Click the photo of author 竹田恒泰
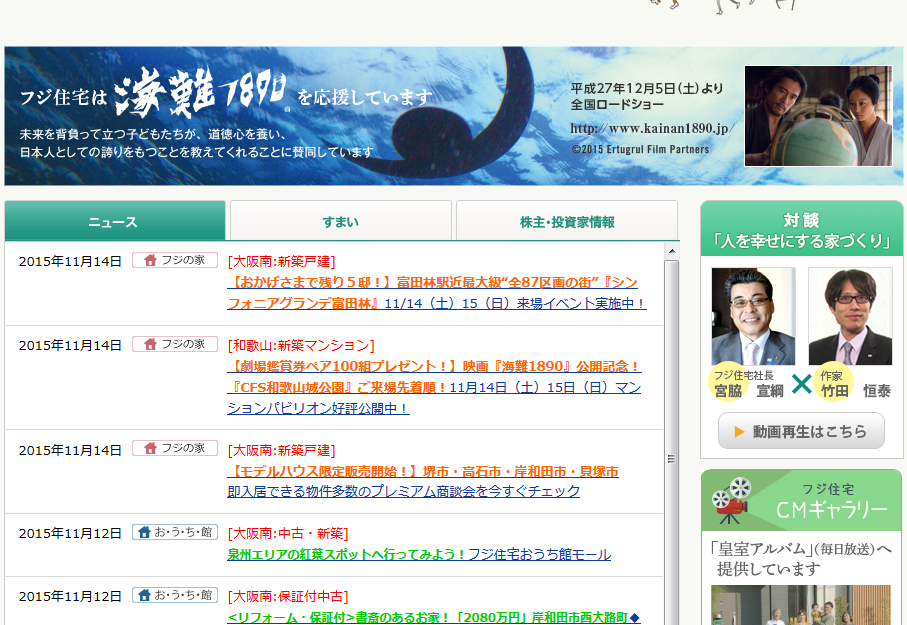The width and height of the screenshot is (907, 625). [850, 315]
